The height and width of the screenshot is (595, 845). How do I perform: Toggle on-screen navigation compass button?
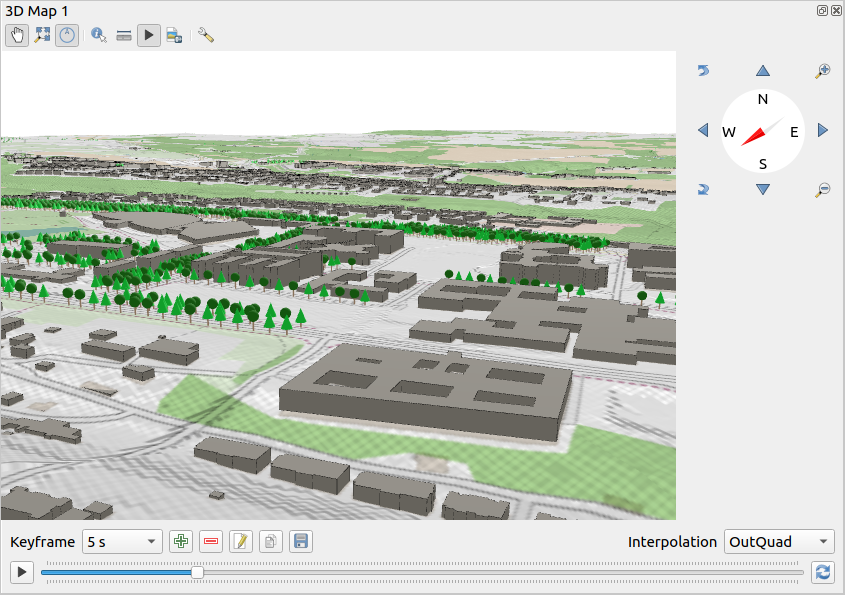point(67,35)
